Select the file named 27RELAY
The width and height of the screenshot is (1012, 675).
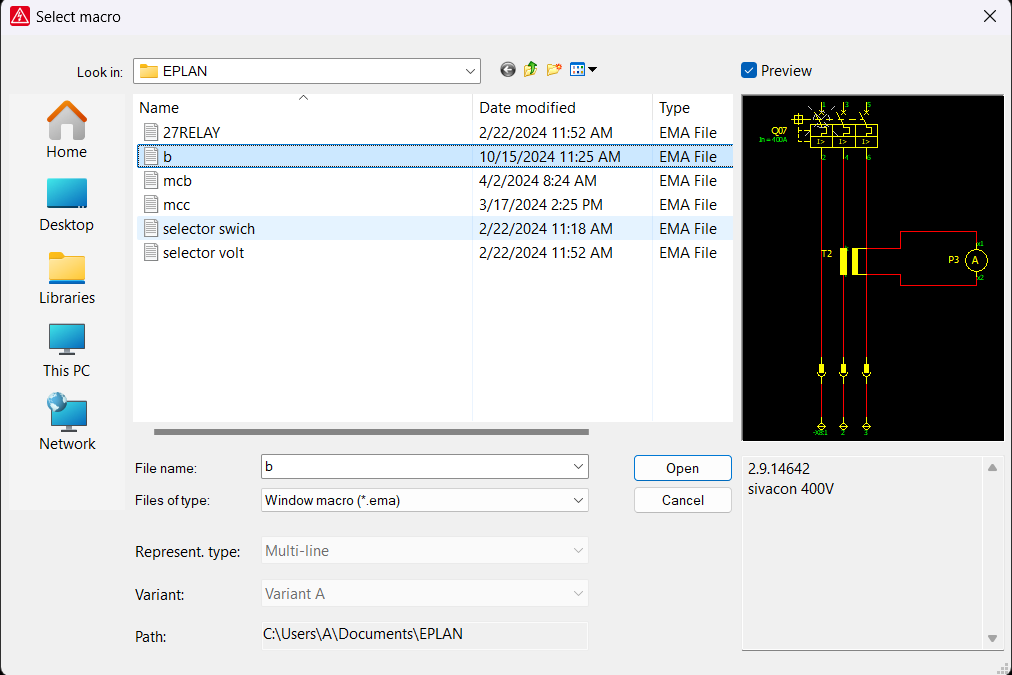click(x=192, y=132)
